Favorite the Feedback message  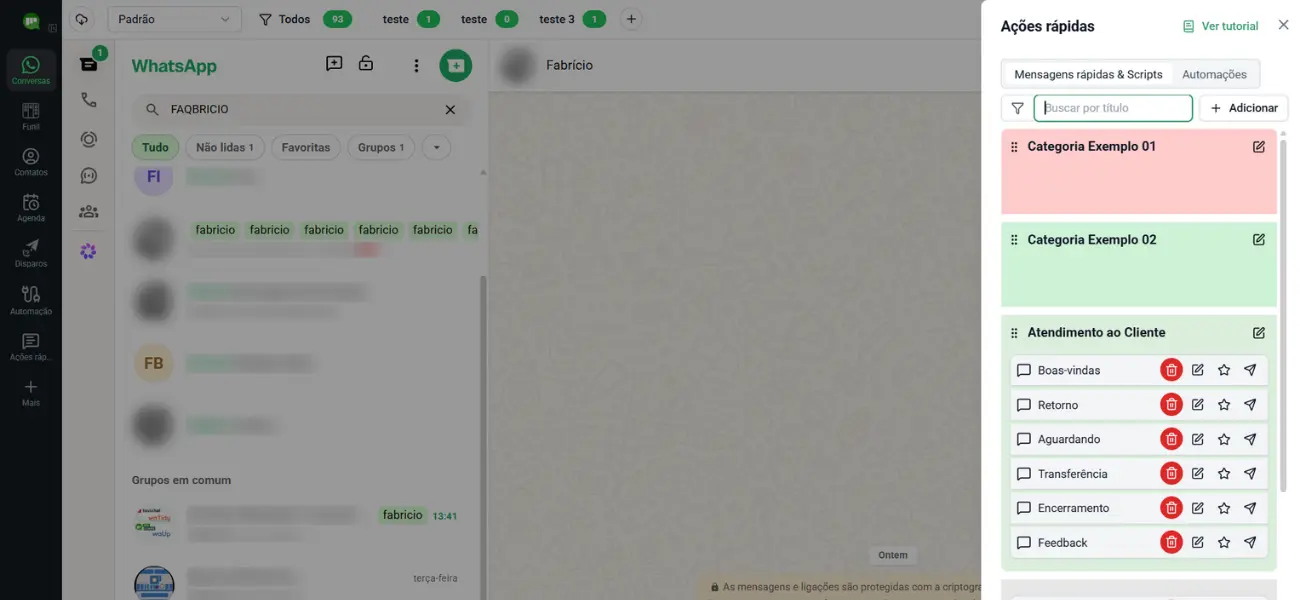click(1224, 543)
